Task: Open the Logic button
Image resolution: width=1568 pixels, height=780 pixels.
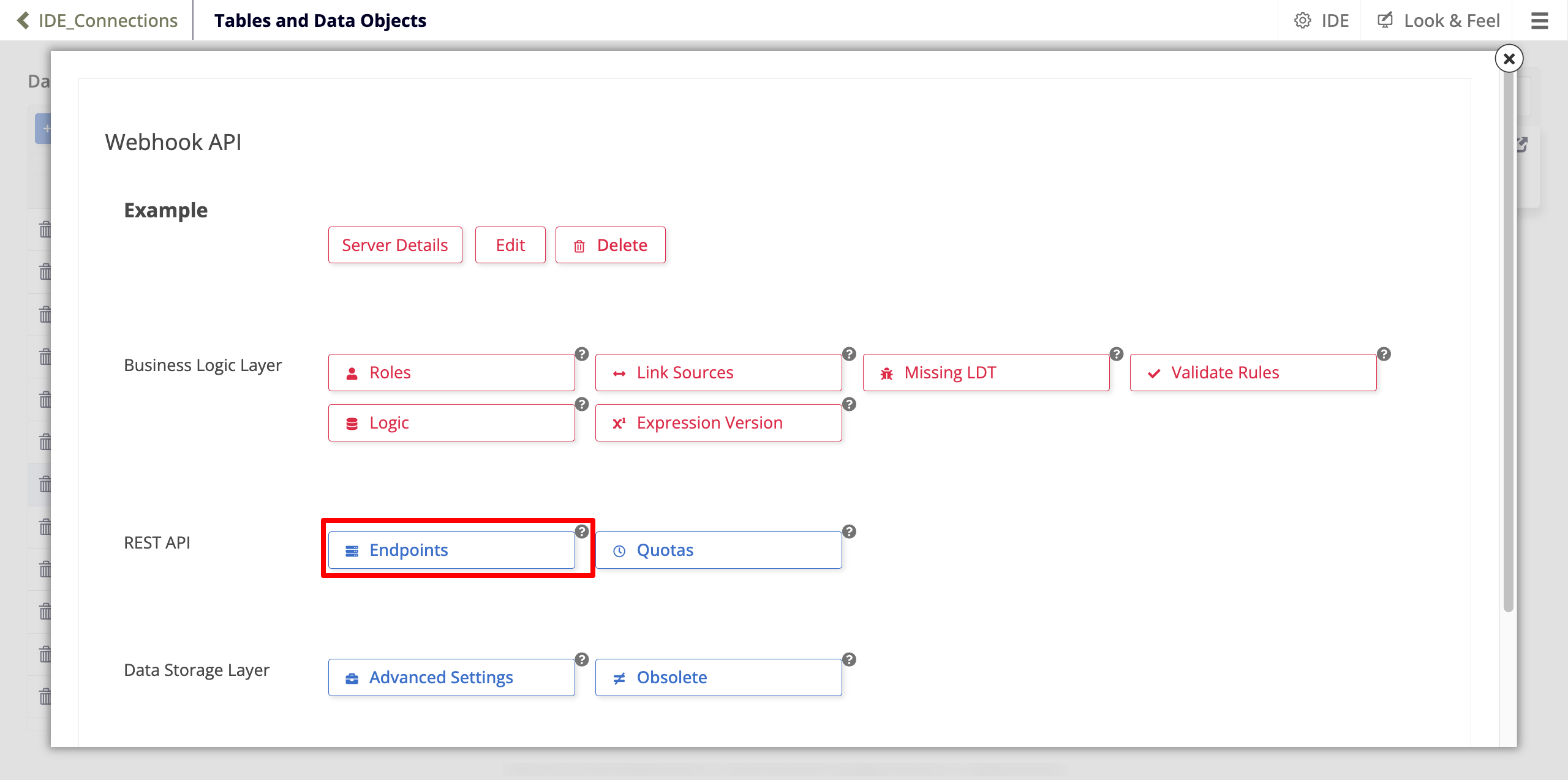Action: pos(451,422)
